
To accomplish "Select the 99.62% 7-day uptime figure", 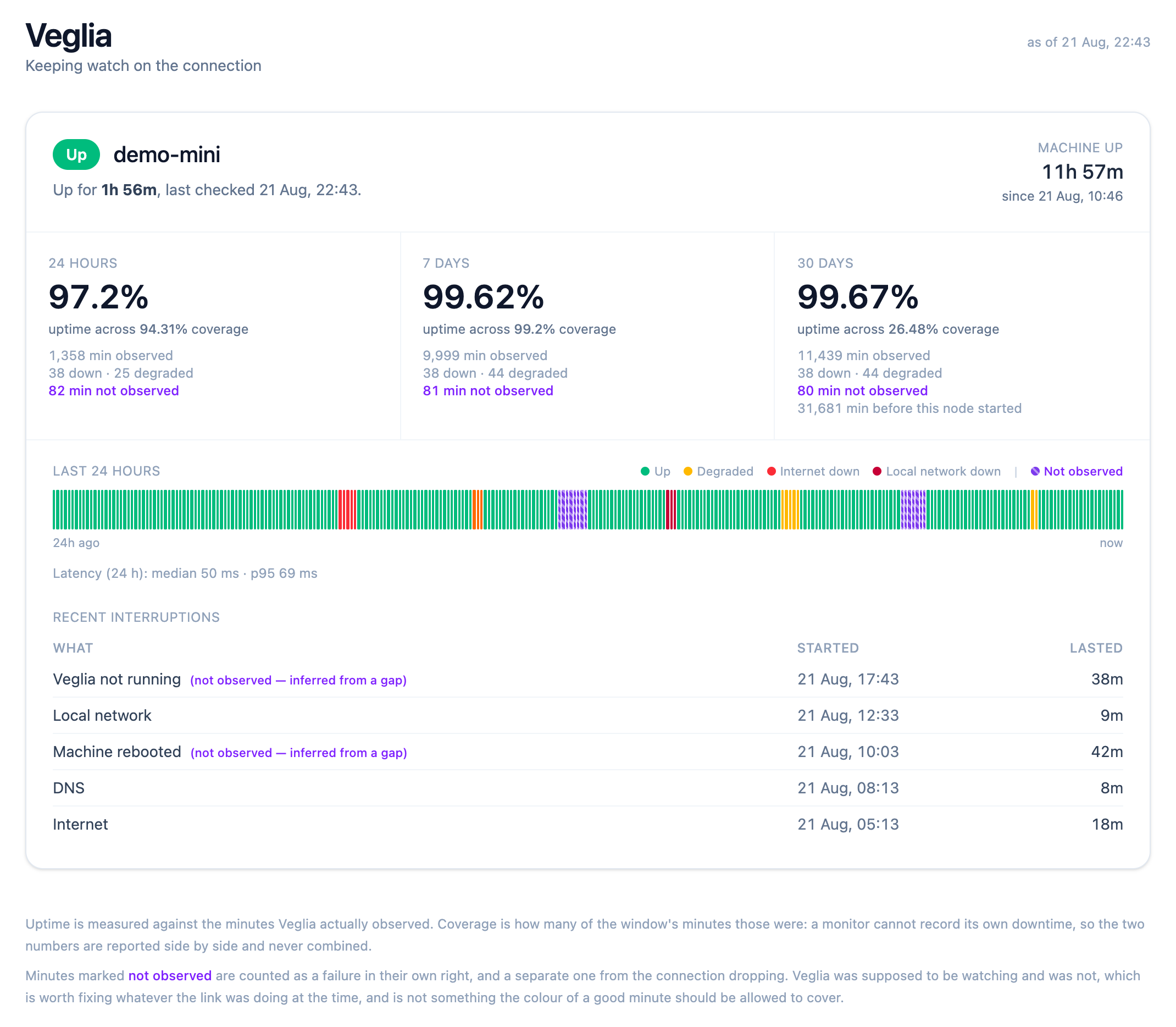I will pos(484,297).
